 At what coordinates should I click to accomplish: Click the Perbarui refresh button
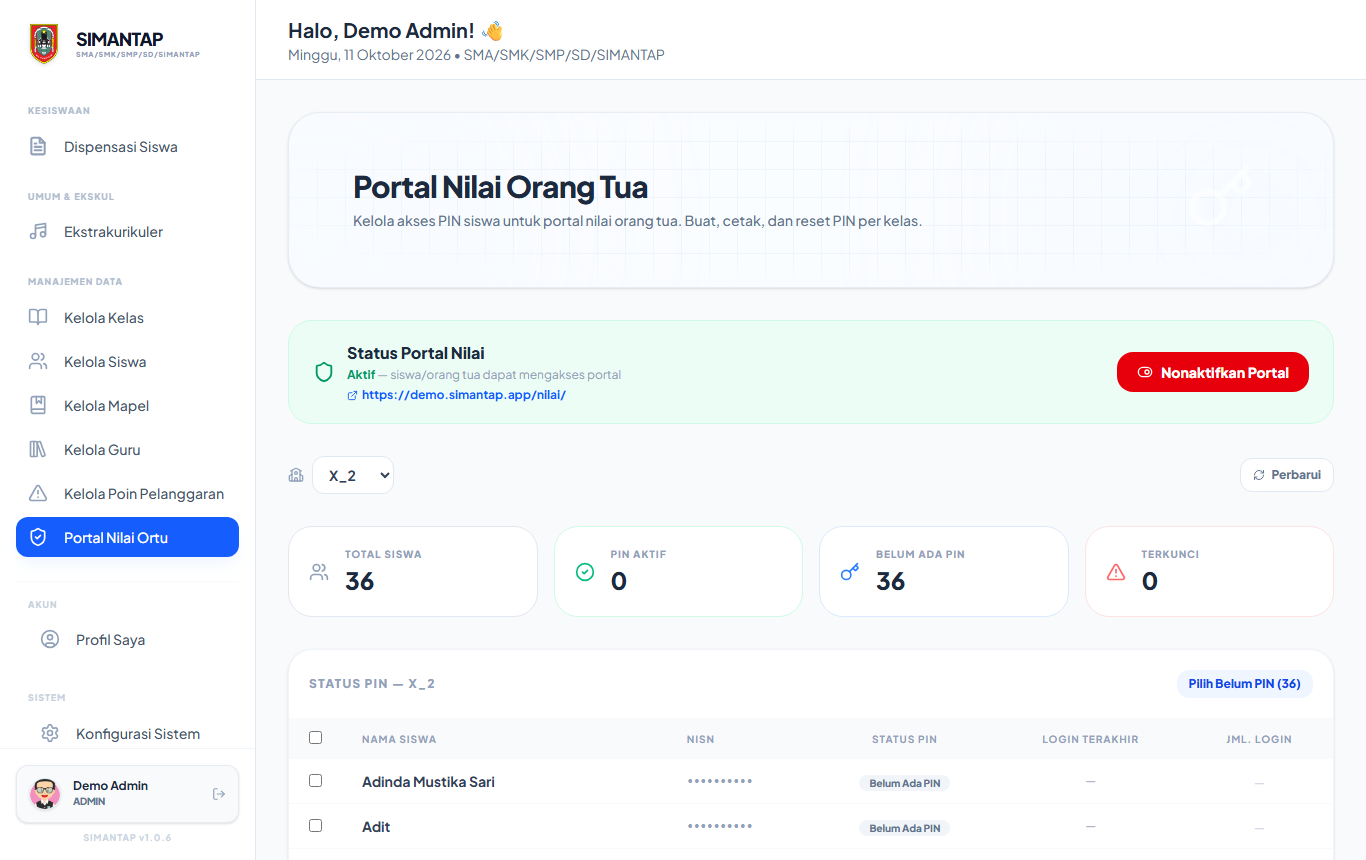tap(1287, 475)
